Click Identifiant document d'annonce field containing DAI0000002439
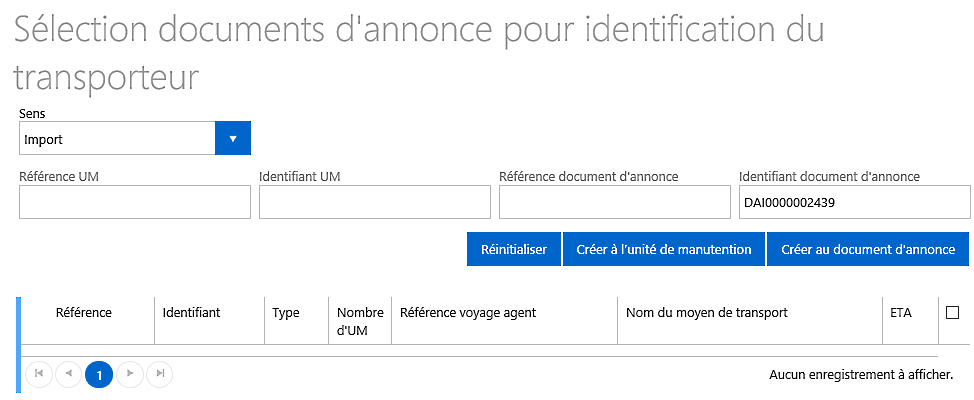 [855, 202]
